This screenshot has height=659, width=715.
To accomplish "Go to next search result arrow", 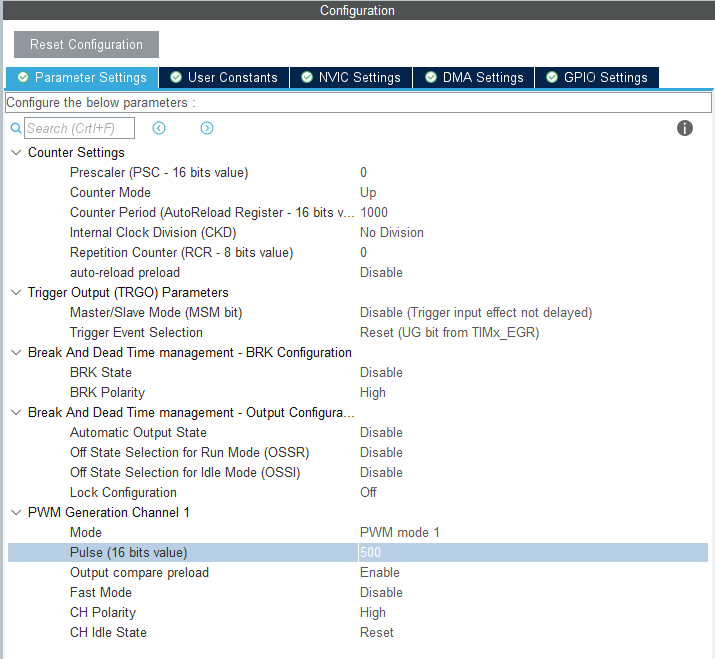I will coord(207,128).
